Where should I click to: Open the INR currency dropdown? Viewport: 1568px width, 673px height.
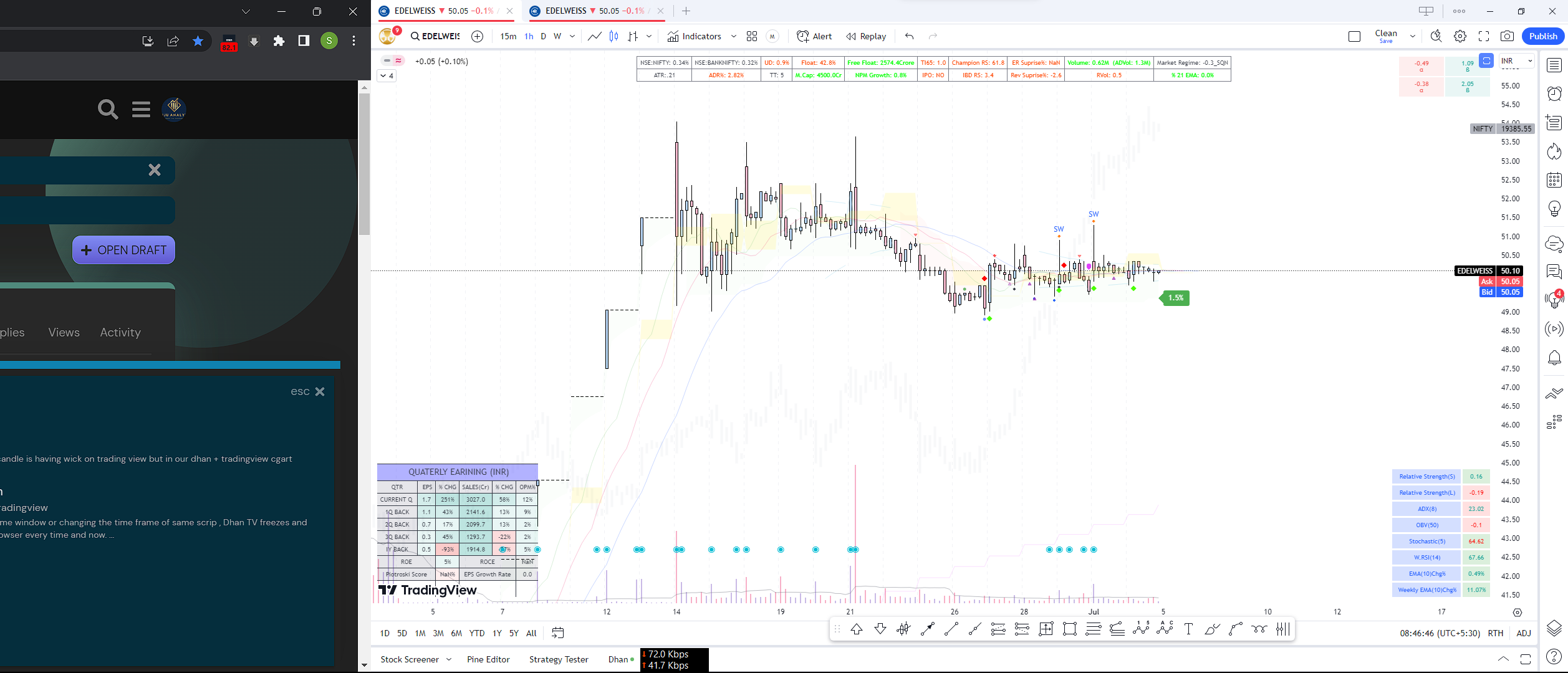click(1517, 60)
